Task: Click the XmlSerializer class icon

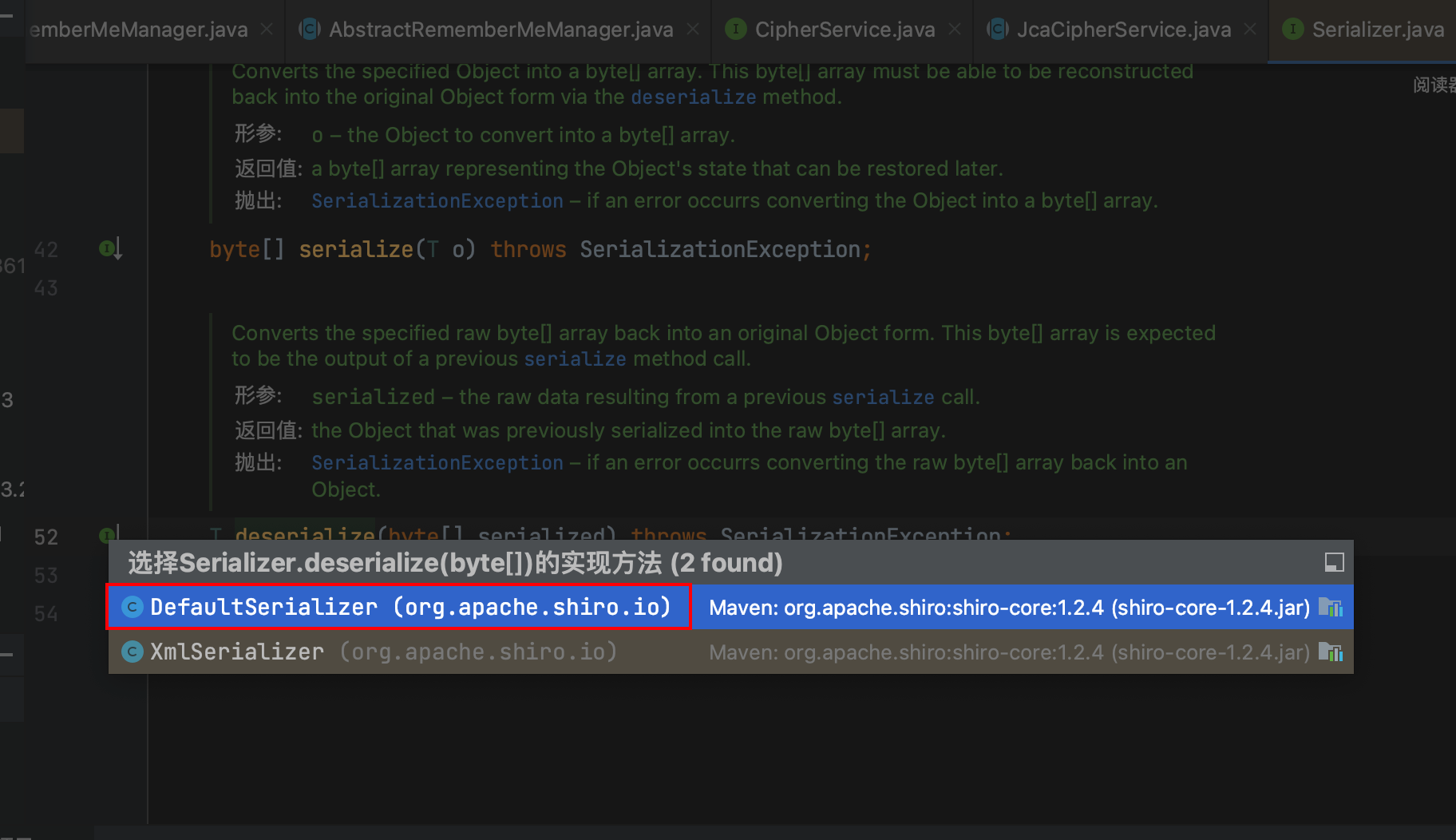Action: coord(133,652)
